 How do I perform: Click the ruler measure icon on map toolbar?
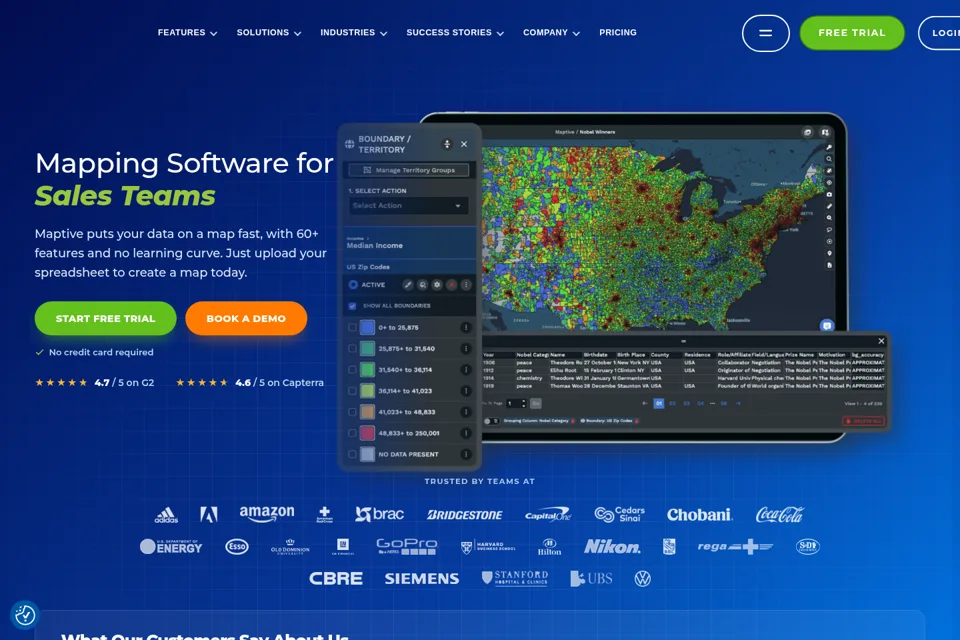pyautogui.click(x=829, y=206)
